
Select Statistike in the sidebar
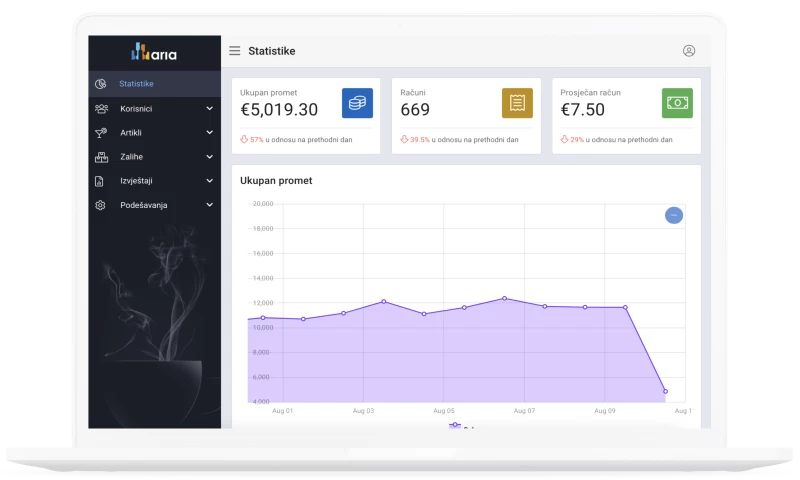tap(155, 84)
